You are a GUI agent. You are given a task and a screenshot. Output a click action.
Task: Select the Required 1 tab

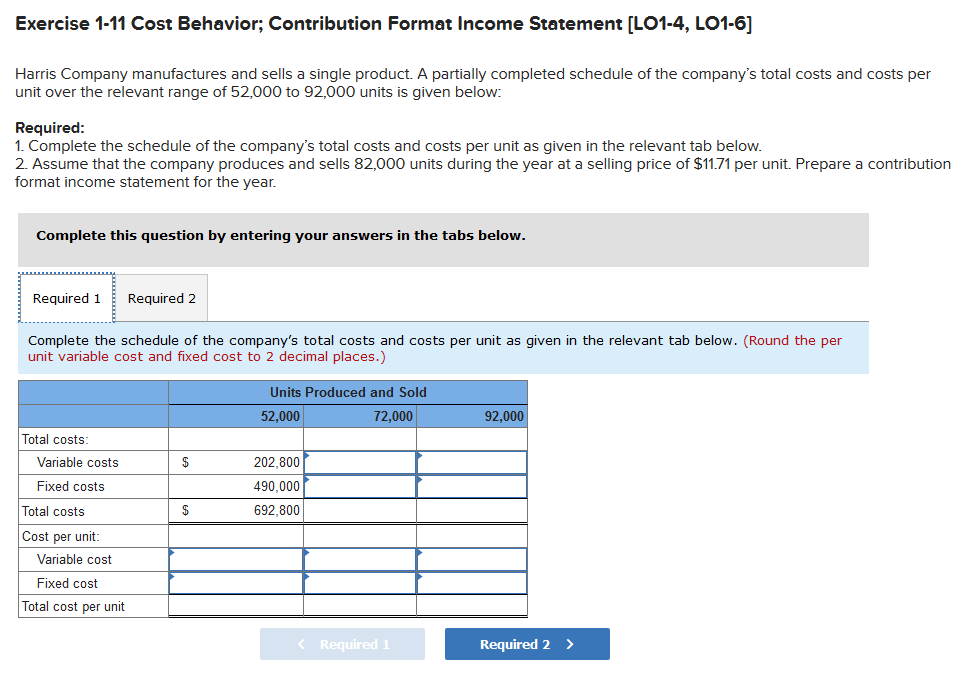(65, 297)
